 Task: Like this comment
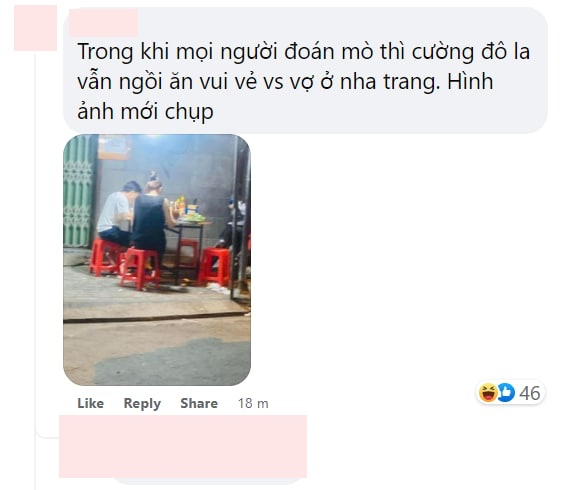tap(90, 403)
